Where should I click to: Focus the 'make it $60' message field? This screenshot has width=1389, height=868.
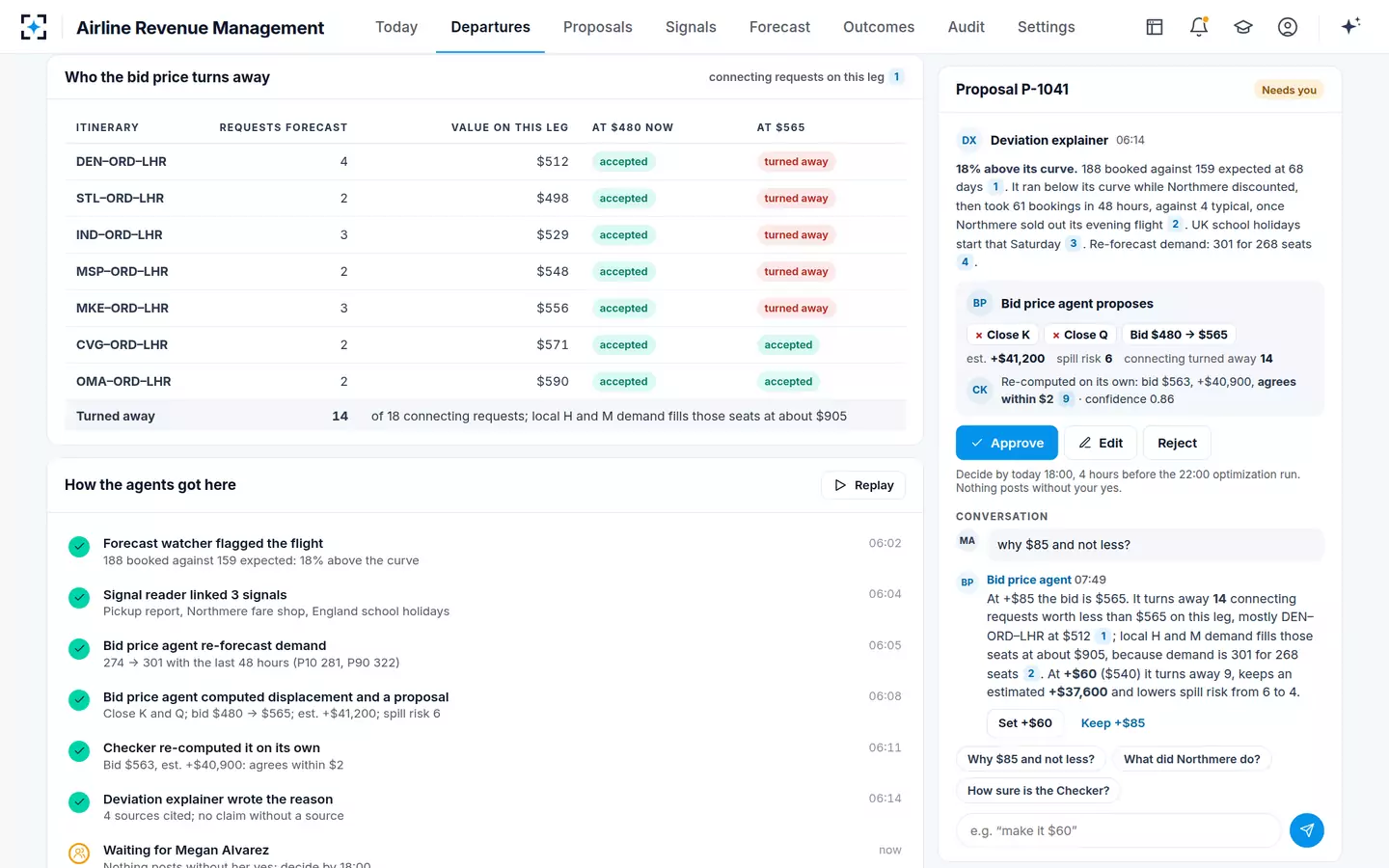(1119, 830)
